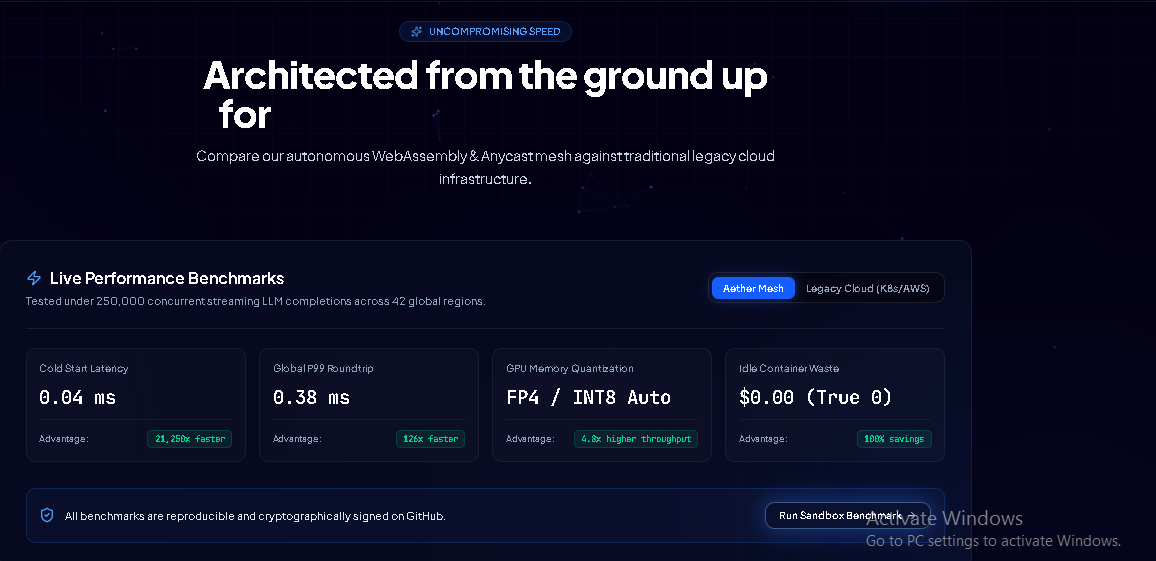Screen dimensions: 1156x561
Task: Click the 0.04 ms latency value
Action: tap(77, 397)
